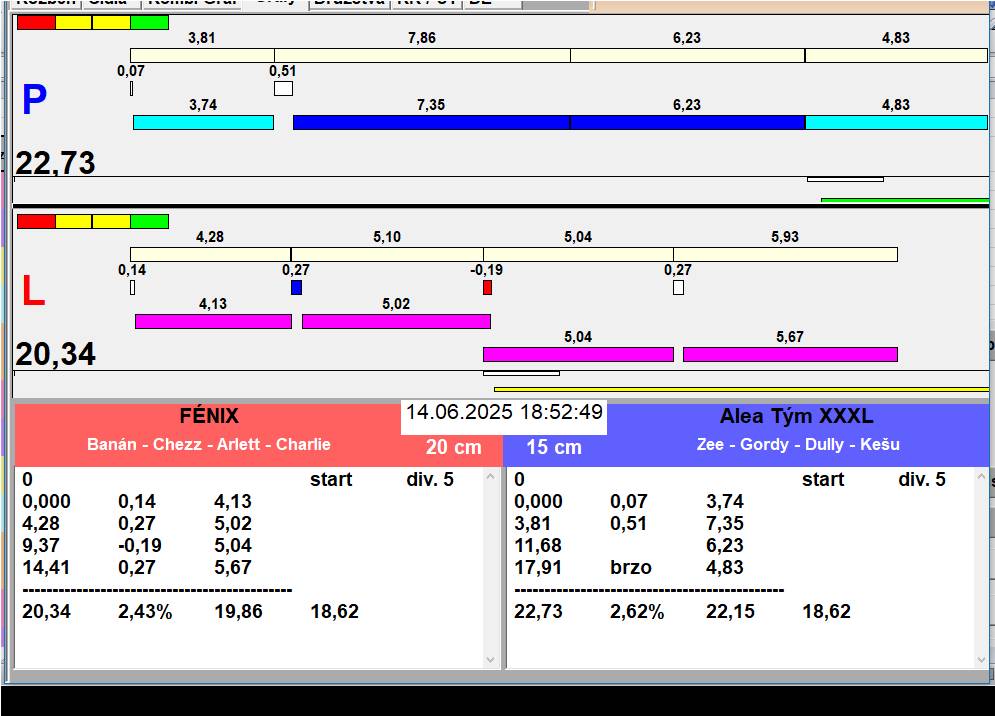Screen dimensions: 995x716
Task: Click the green start light in lane P
Action: click(149, 22)
